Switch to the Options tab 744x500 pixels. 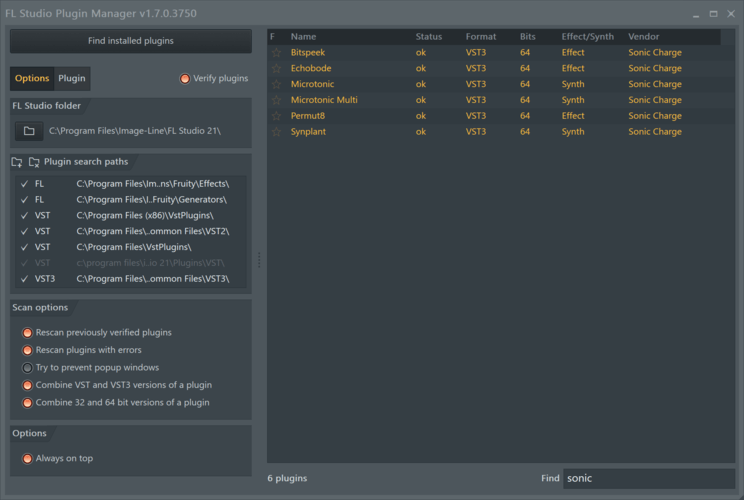point(32,78)
